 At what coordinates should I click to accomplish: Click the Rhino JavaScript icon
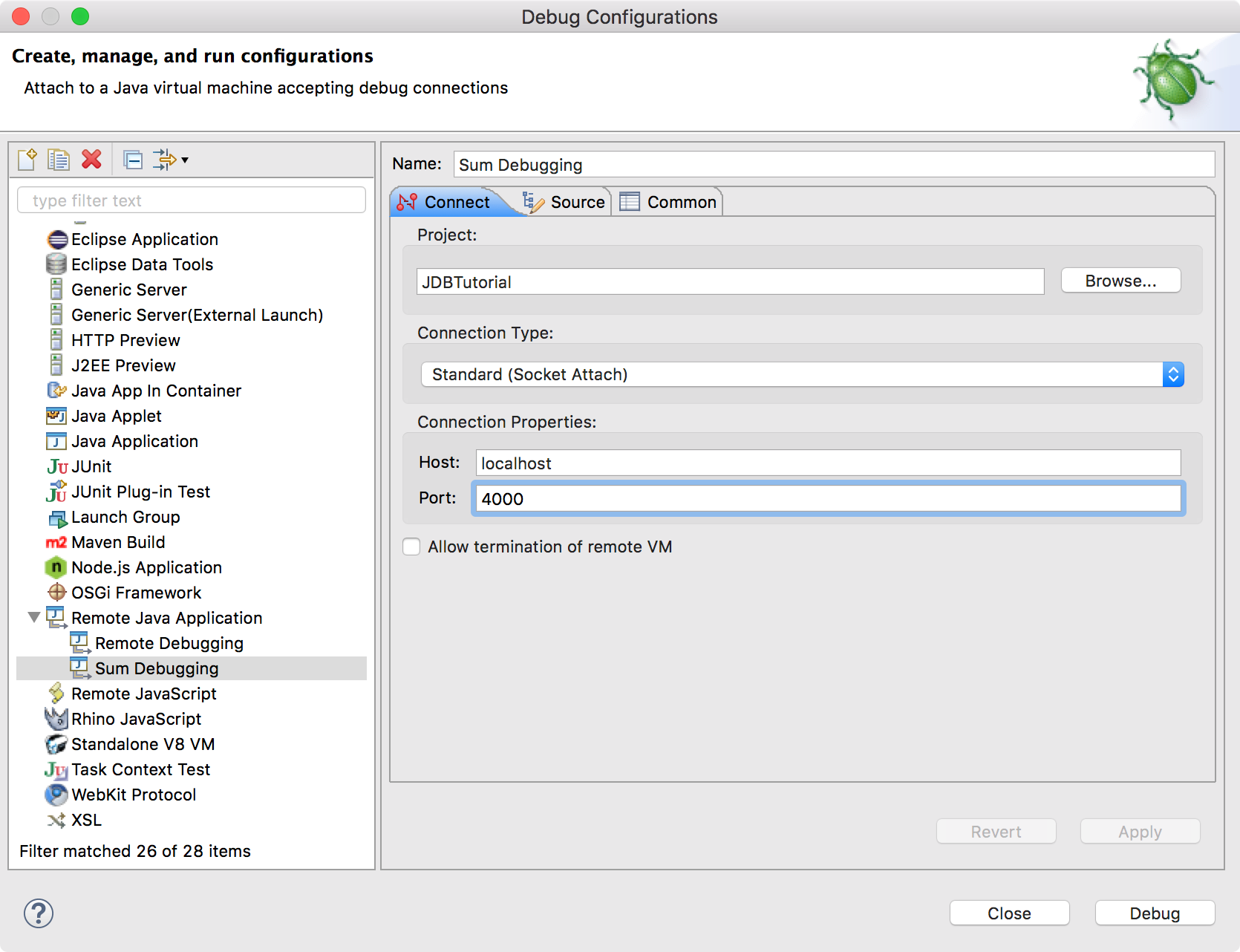tap(56, 719)
